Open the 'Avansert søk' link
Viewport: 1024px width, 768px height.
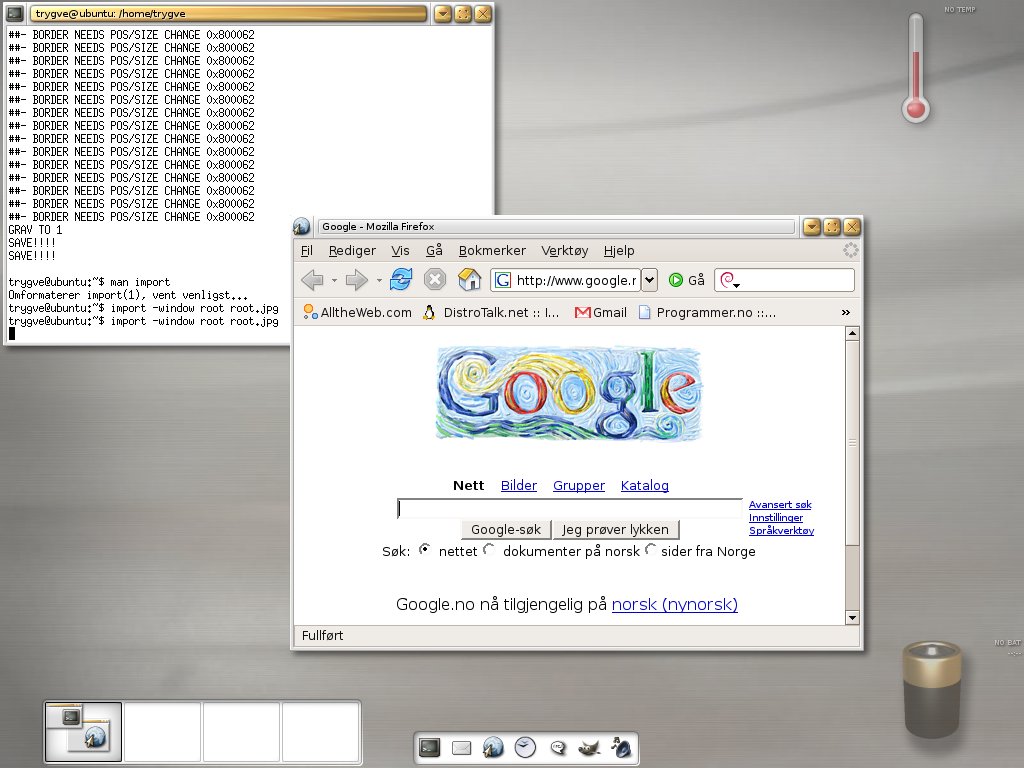coord(780,505)
